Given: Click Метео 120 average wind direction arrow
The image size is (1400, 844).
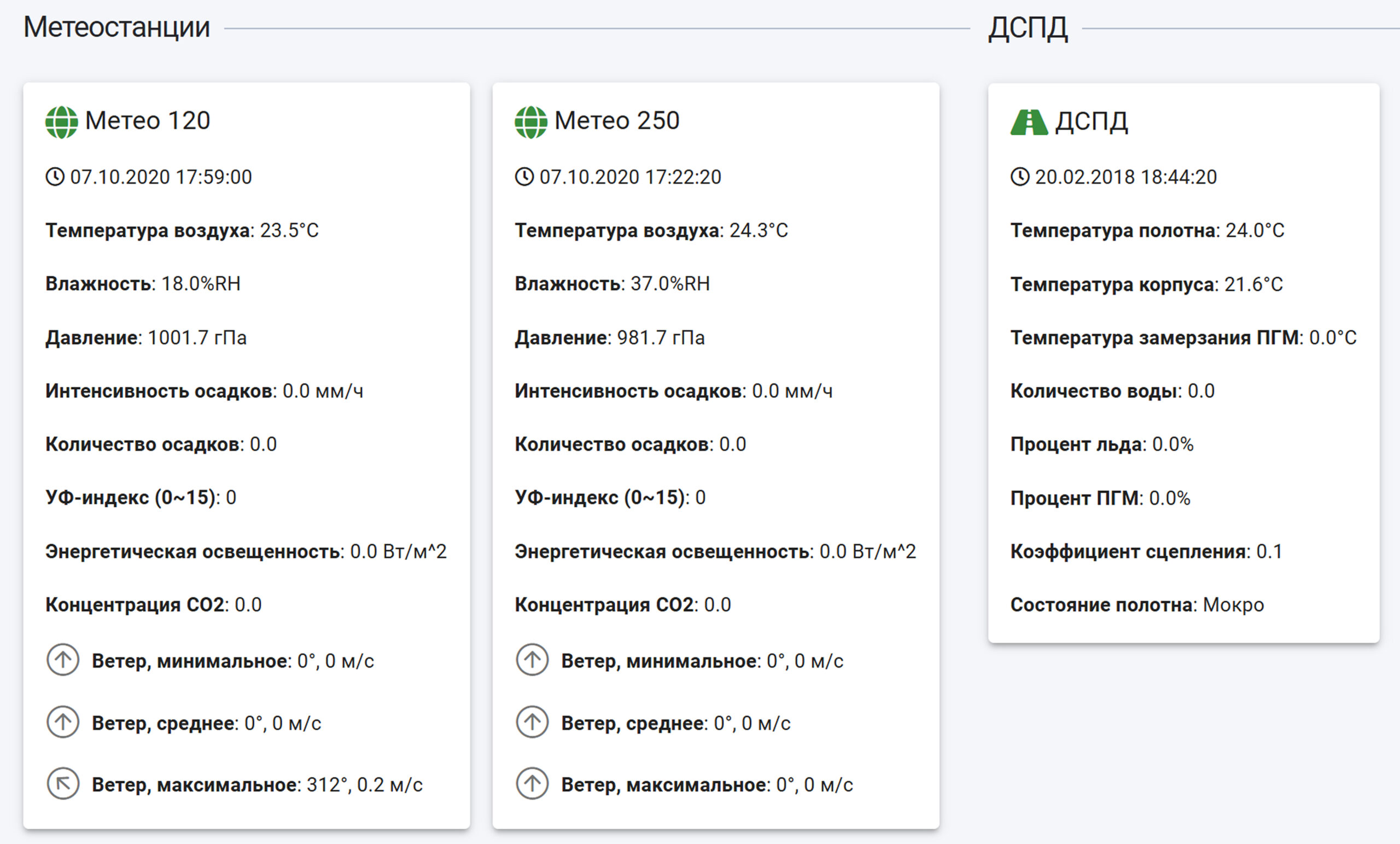Looking at the screenshot, I should coord(62,722).
